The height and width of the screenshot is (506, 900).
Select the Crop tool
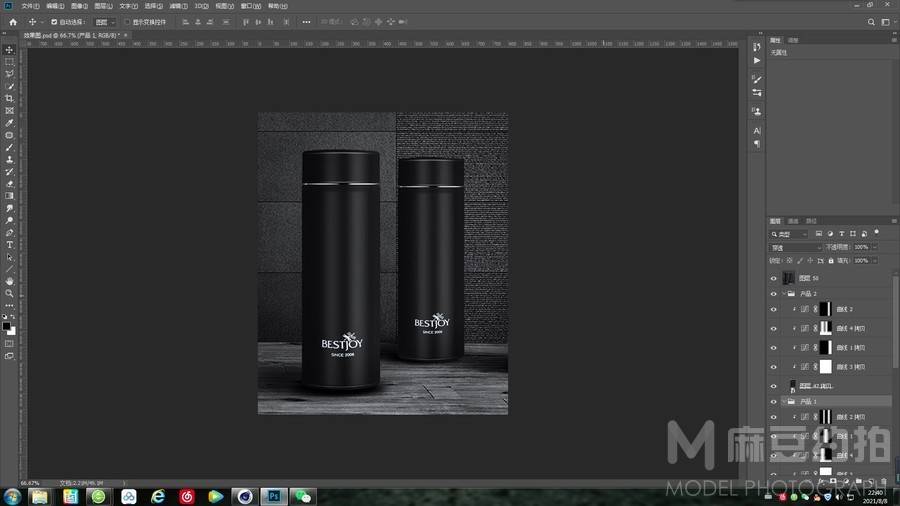pyautogui.click(x=9, y=99)
